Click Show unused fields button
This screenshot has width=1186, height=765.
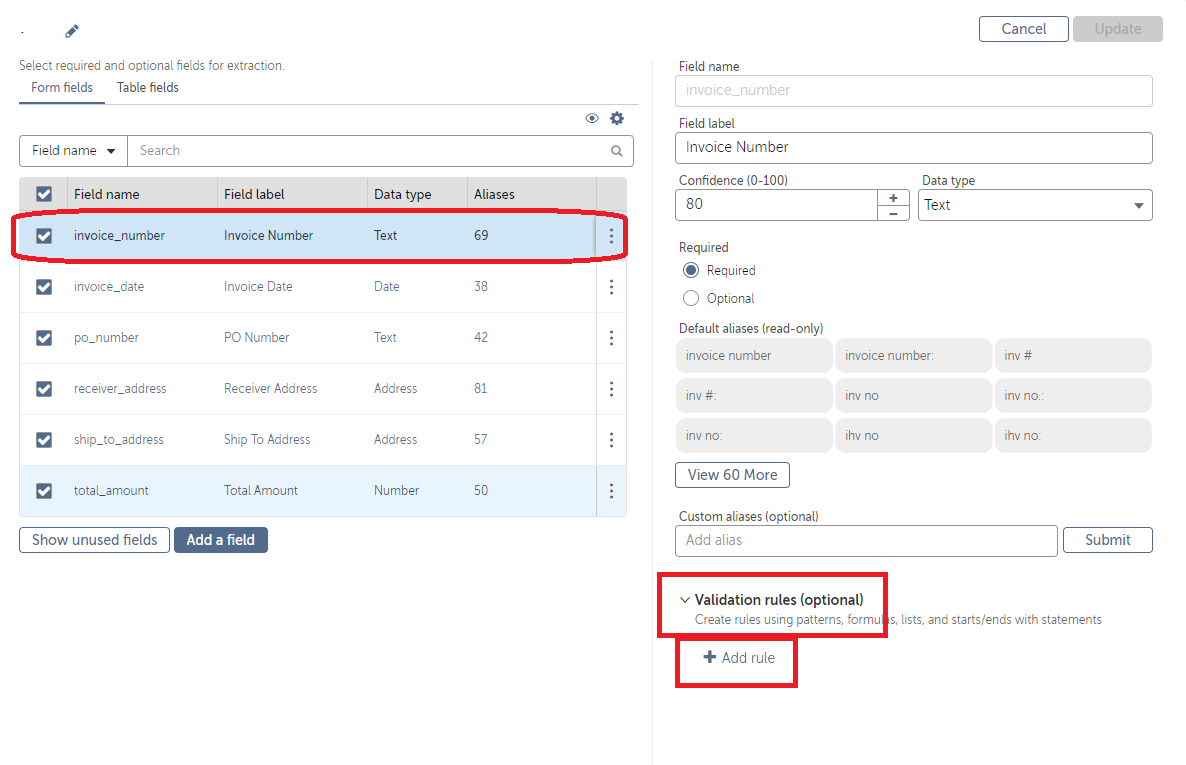click(95, 540)
